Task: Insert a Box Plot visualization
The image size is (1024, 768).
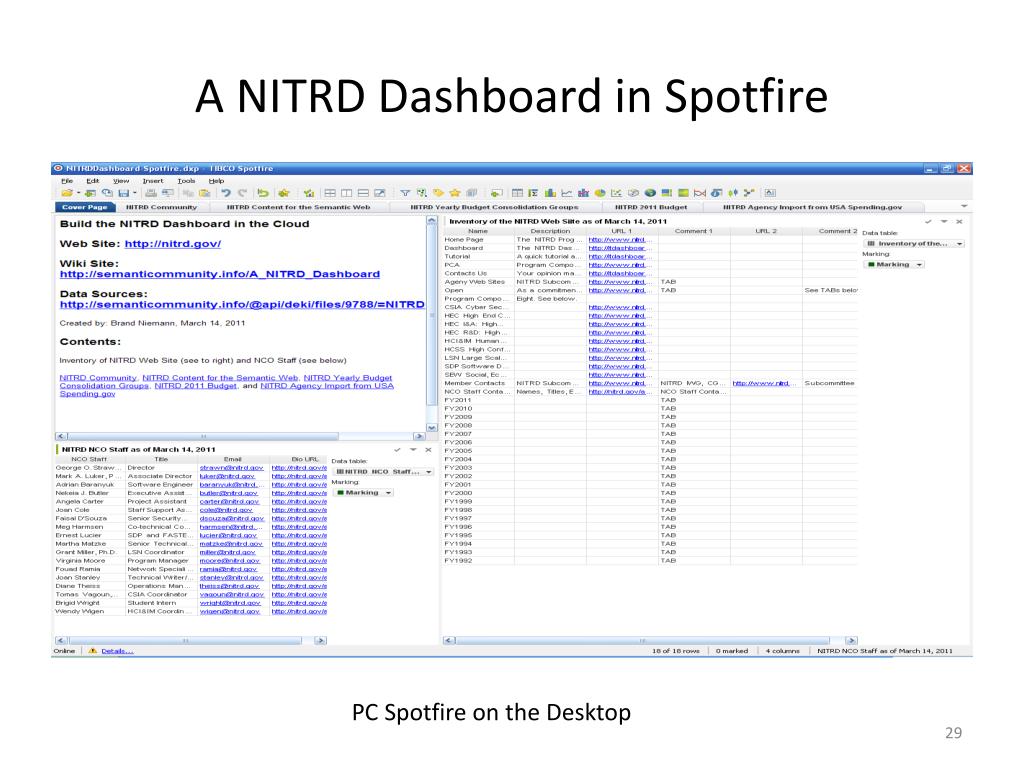Action: click(733, 193)
